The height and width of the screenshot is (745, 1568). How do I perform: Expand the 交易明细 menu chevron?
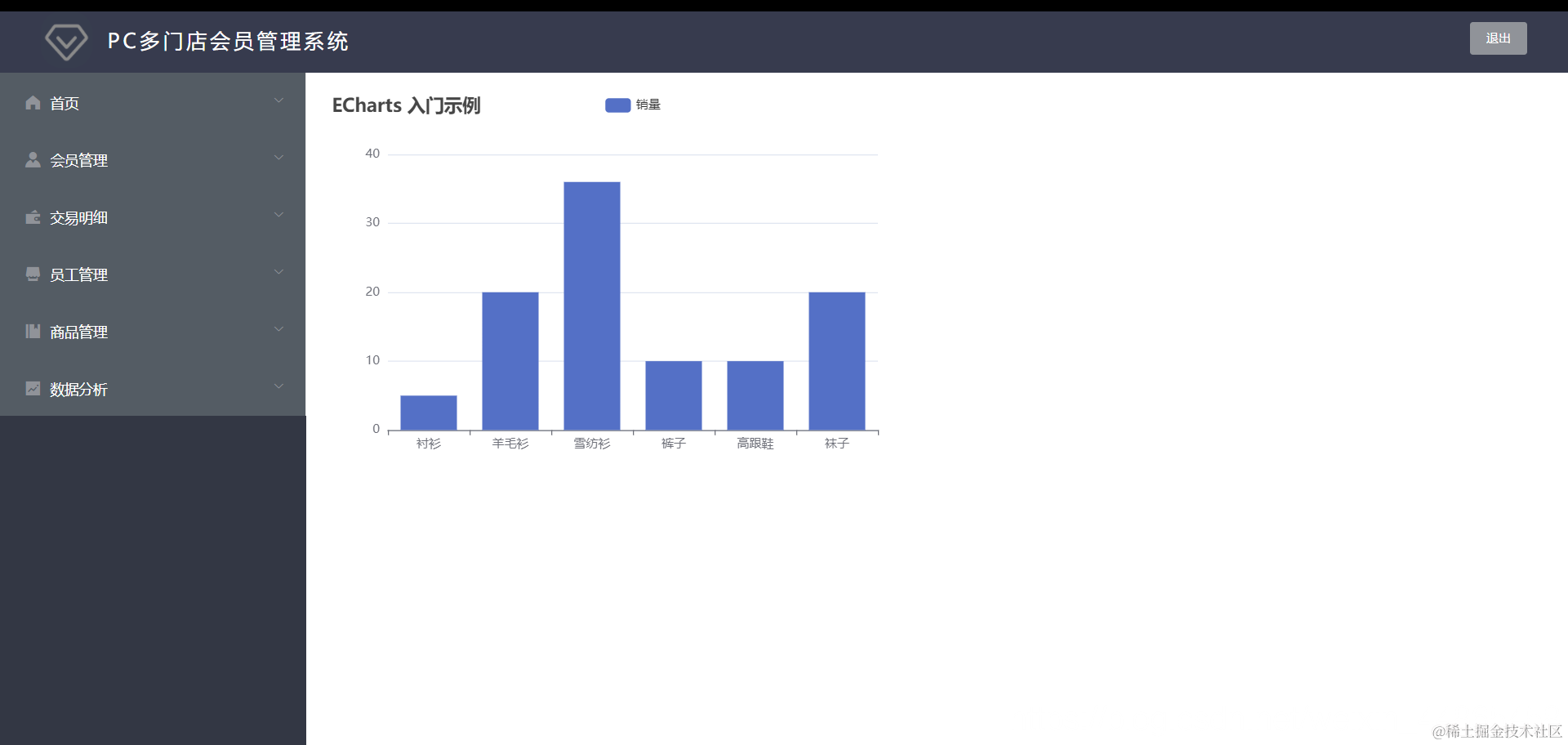278,215
